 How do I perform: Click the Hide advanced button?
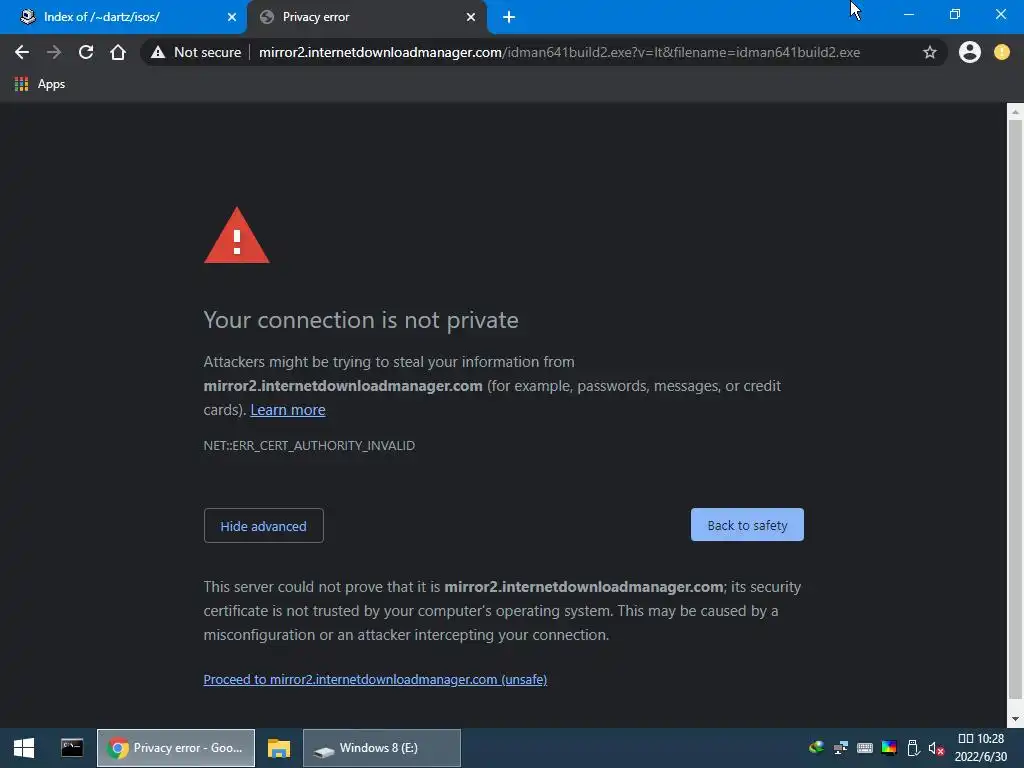click(264, 526)
